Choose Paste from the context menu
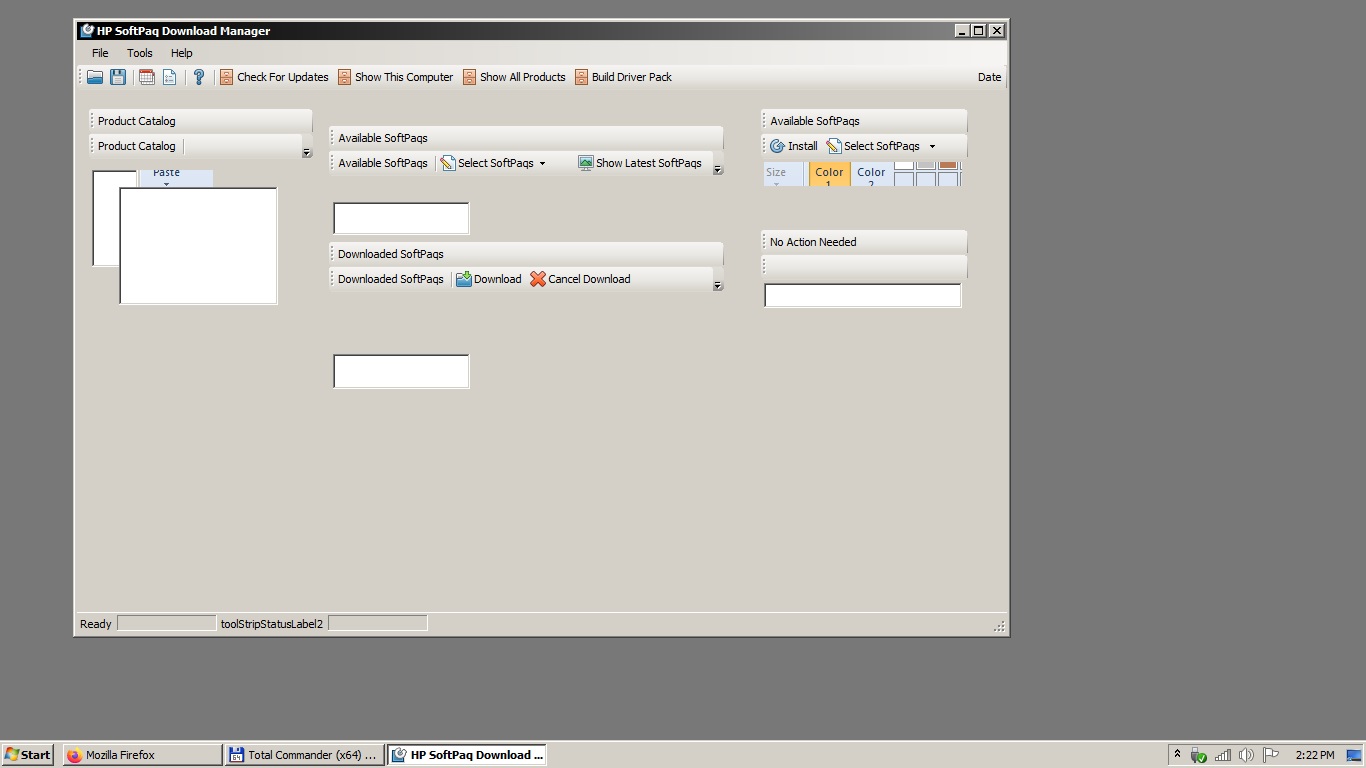Image resolution: width=1366 pixels, height=768 pixels. (166, 172)
